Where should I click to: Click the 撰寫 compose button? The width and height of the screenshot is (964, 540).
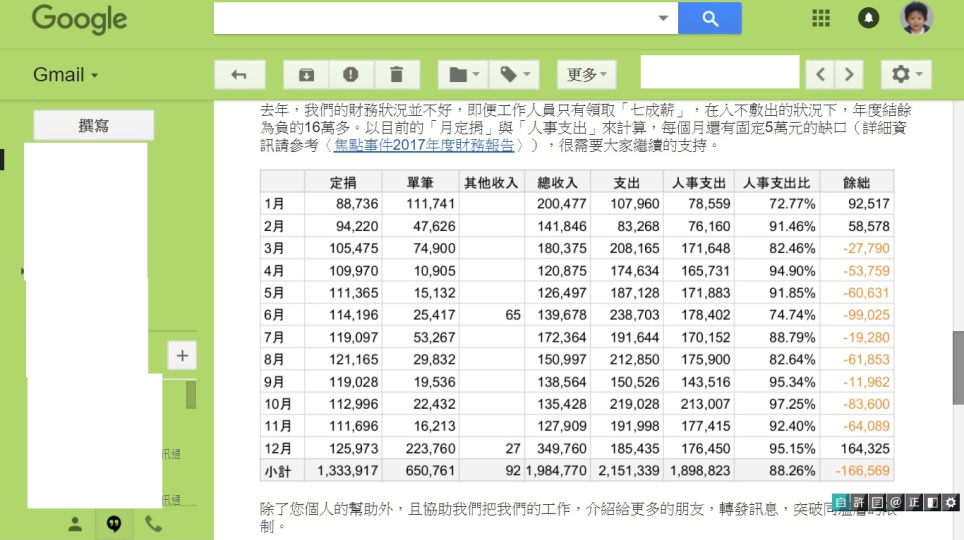point(94,126)
